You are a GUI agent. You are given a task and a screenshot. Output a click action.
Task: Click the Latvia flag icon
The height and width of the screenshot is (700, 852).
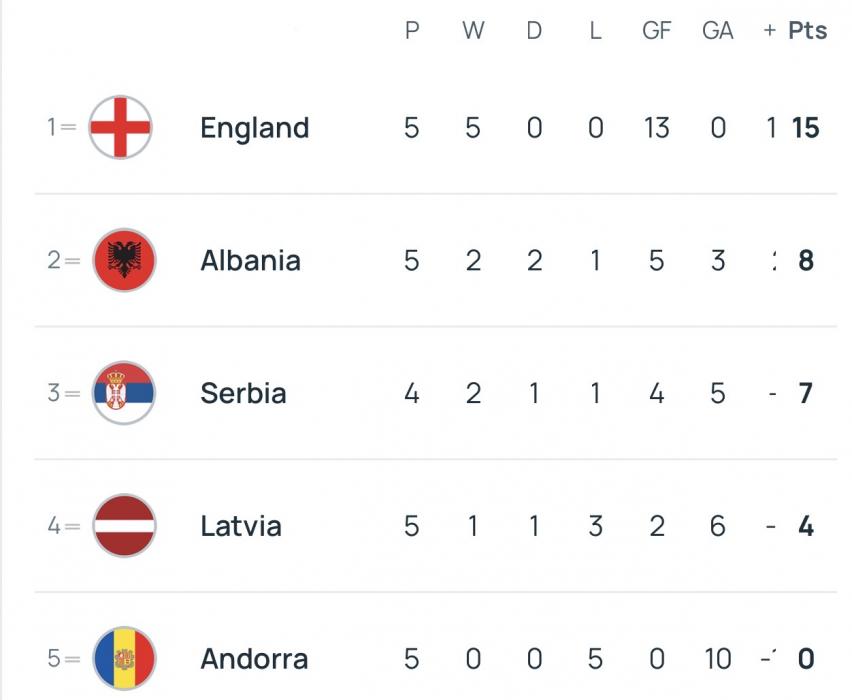[124, 526]
